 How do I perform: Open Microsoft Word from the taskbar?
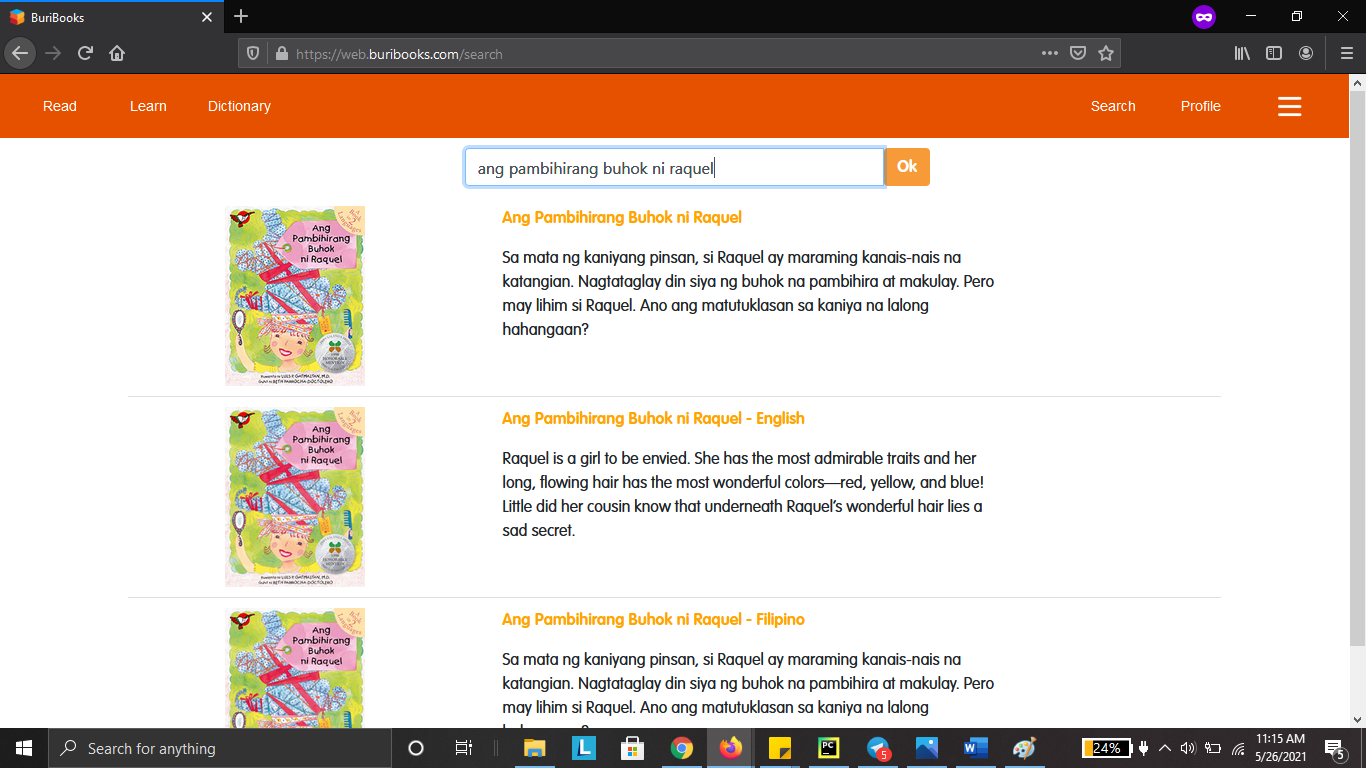pos(976,748)
